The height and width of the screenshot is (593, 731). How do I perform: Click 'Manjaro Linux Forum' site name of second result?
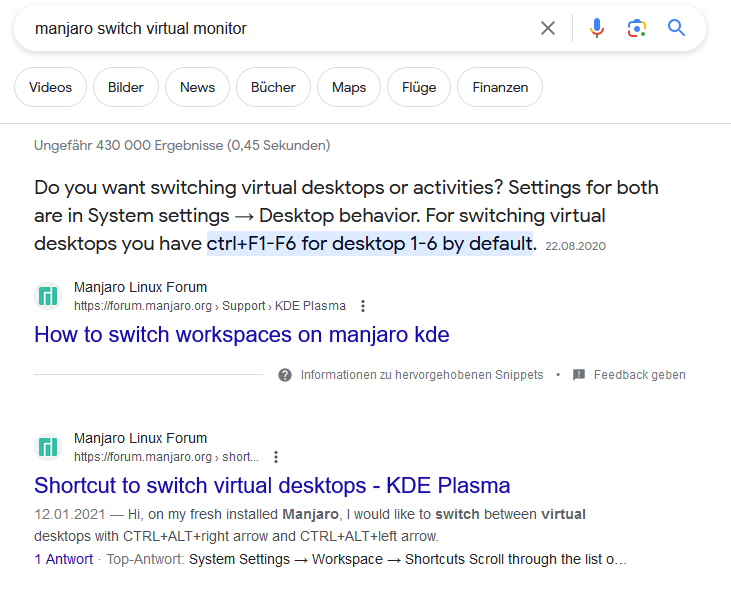(x=140, y=438)
